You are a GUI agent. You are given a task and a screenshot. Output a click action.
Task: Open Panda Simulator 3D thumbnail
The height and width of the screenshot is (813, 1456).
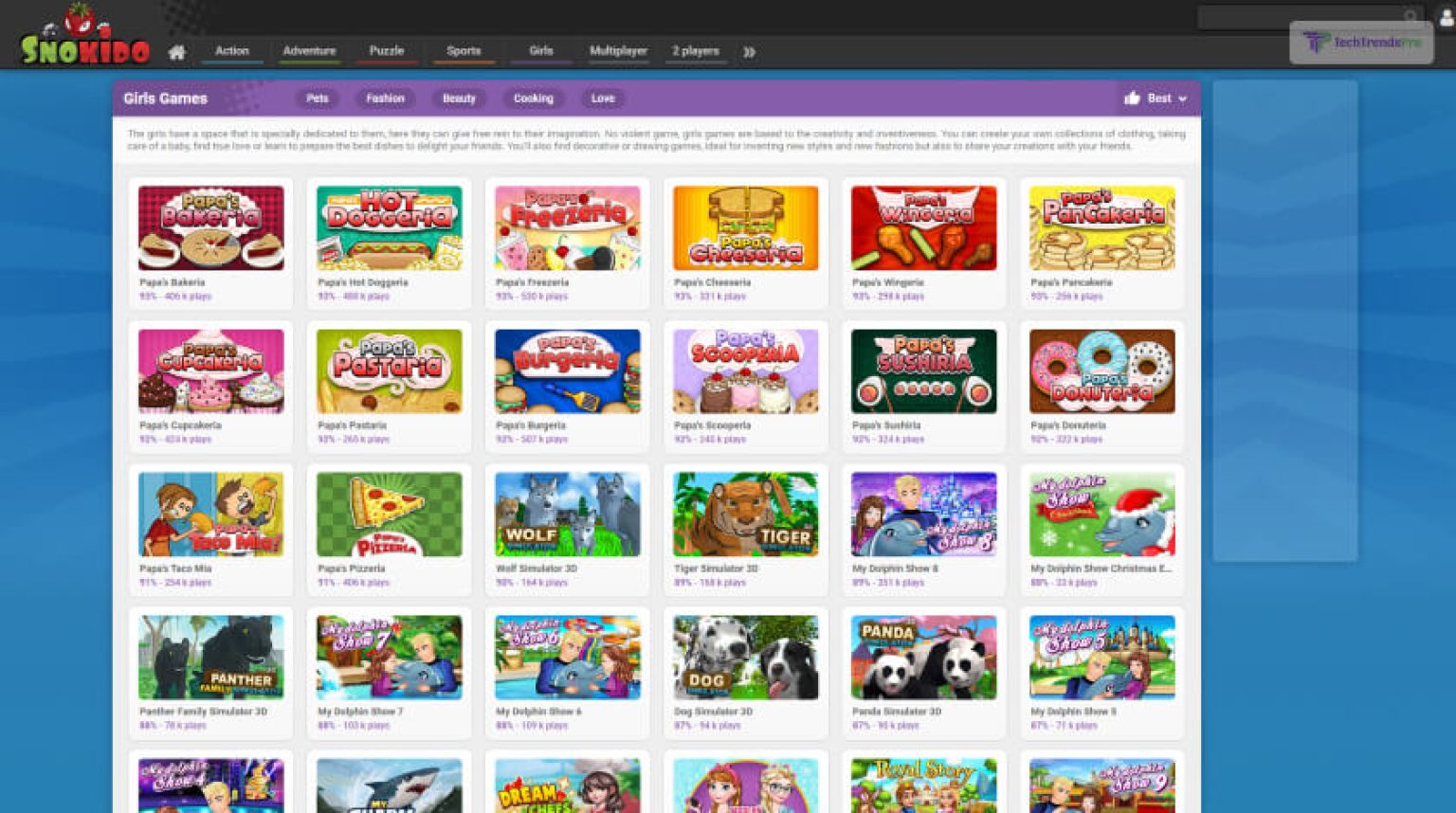pos(923,657)
